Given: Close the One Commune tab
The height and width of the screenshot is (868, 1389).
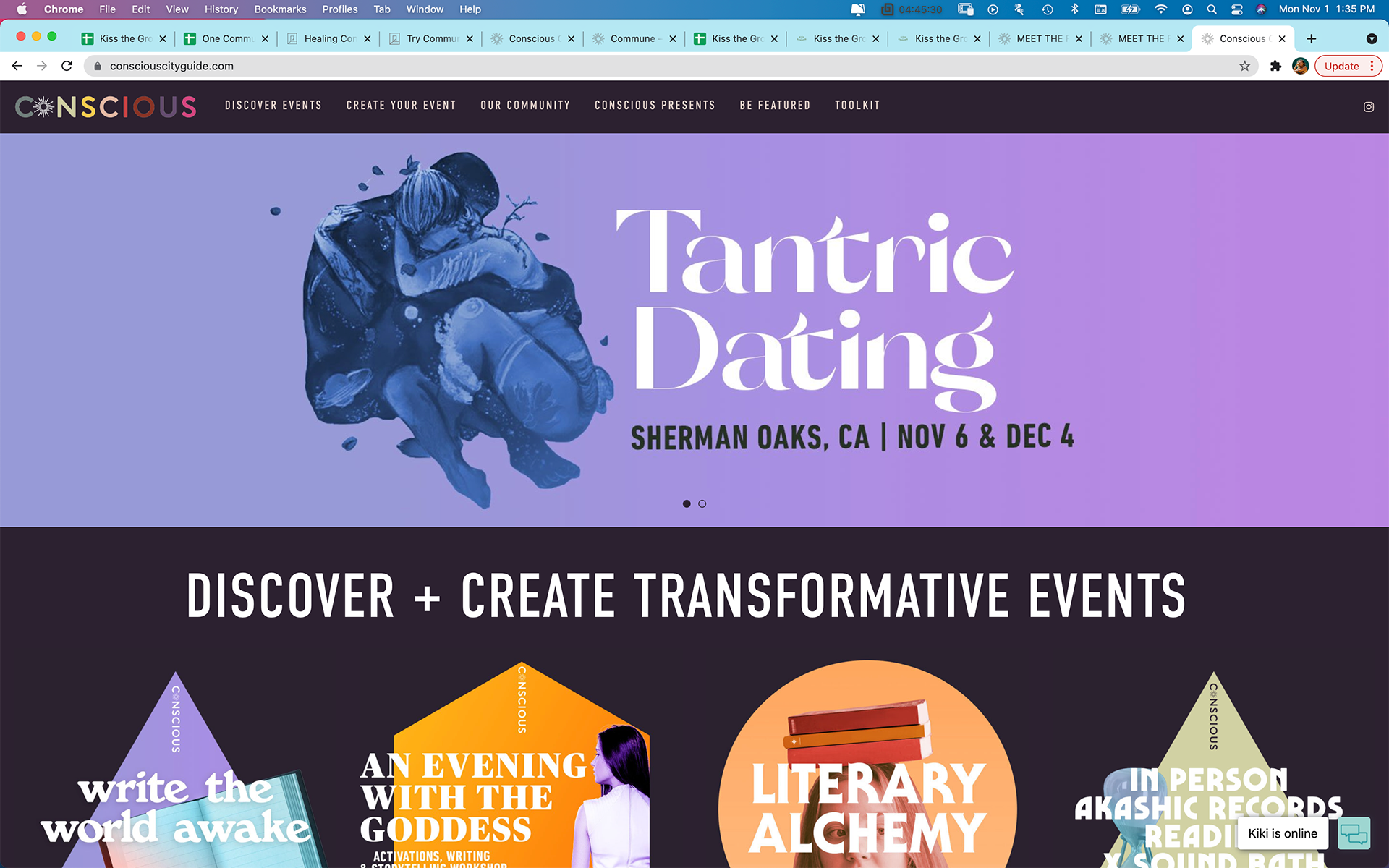Looking at the screenshot, I should (x=265, y=39).
